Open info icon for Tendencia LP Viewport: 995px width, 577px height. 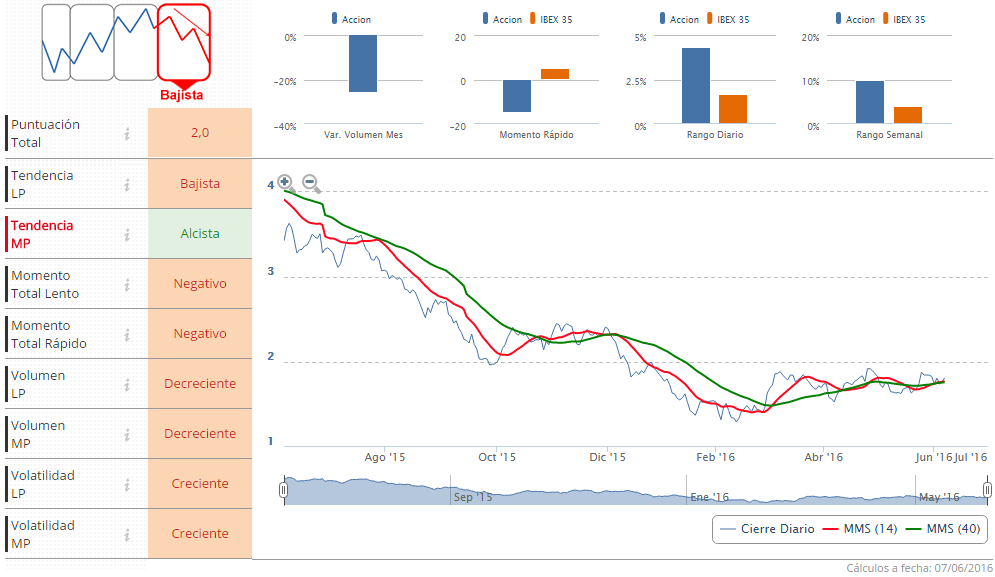(x=127, y=184)
